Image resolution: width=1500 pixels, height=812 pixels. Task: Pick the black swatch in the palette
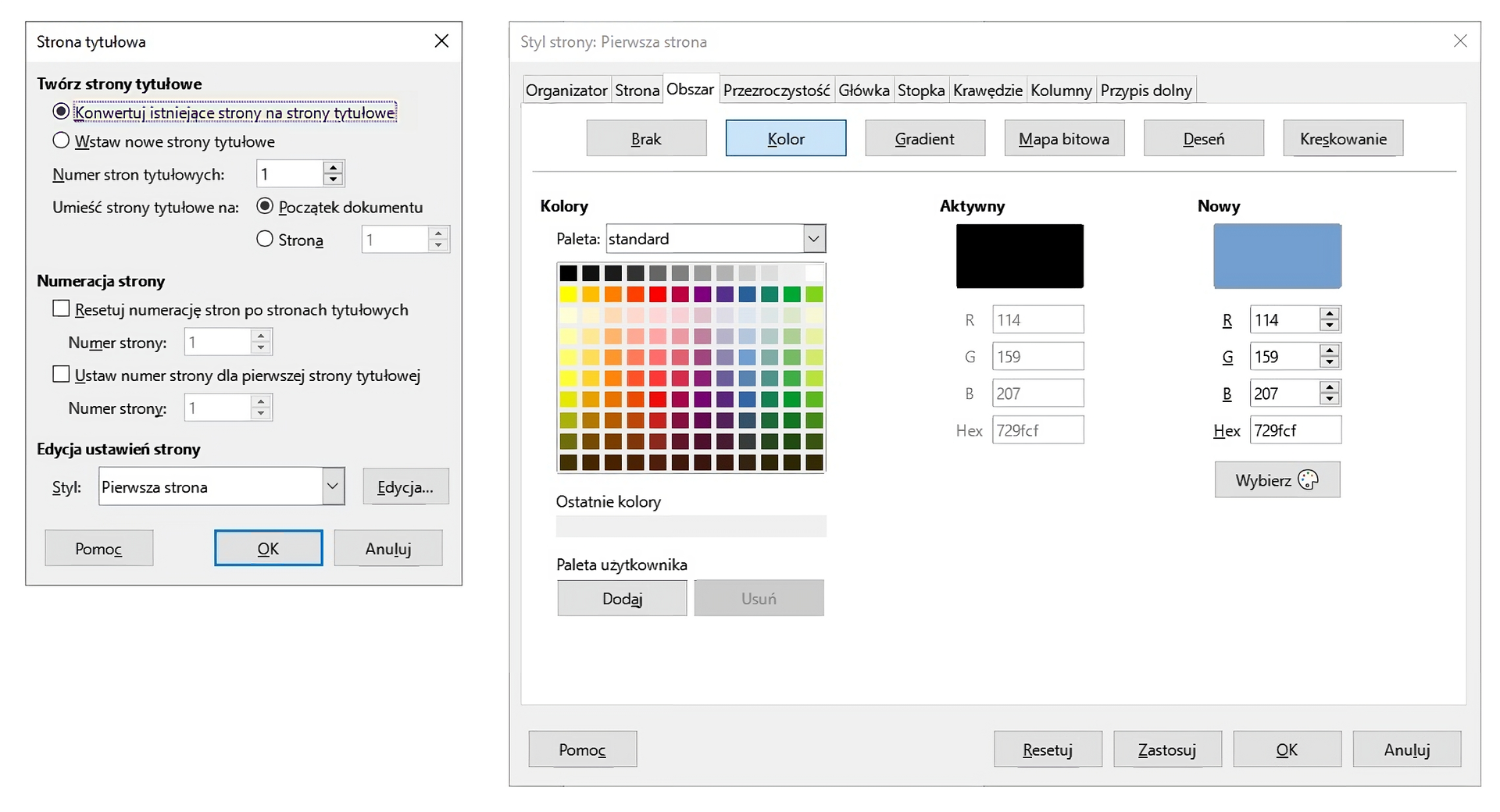(568, 273)
